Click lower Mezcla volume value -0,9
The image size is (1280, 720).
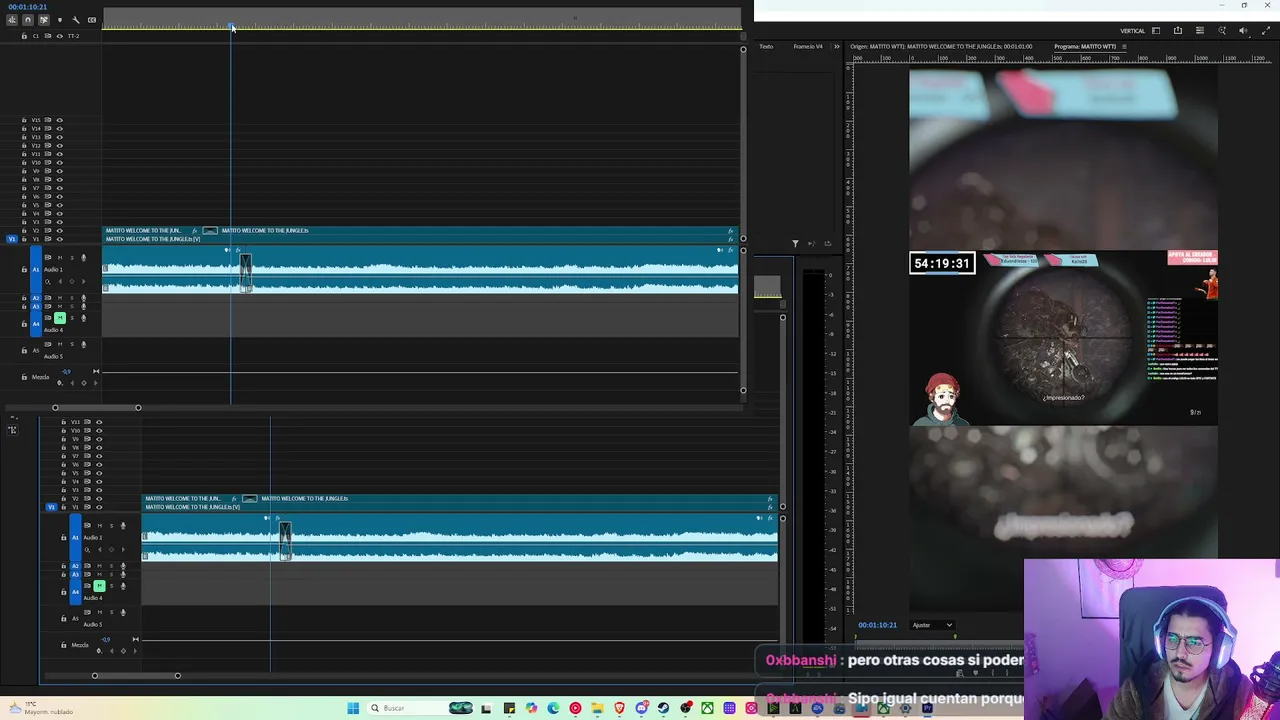click(x=105, y=639)
